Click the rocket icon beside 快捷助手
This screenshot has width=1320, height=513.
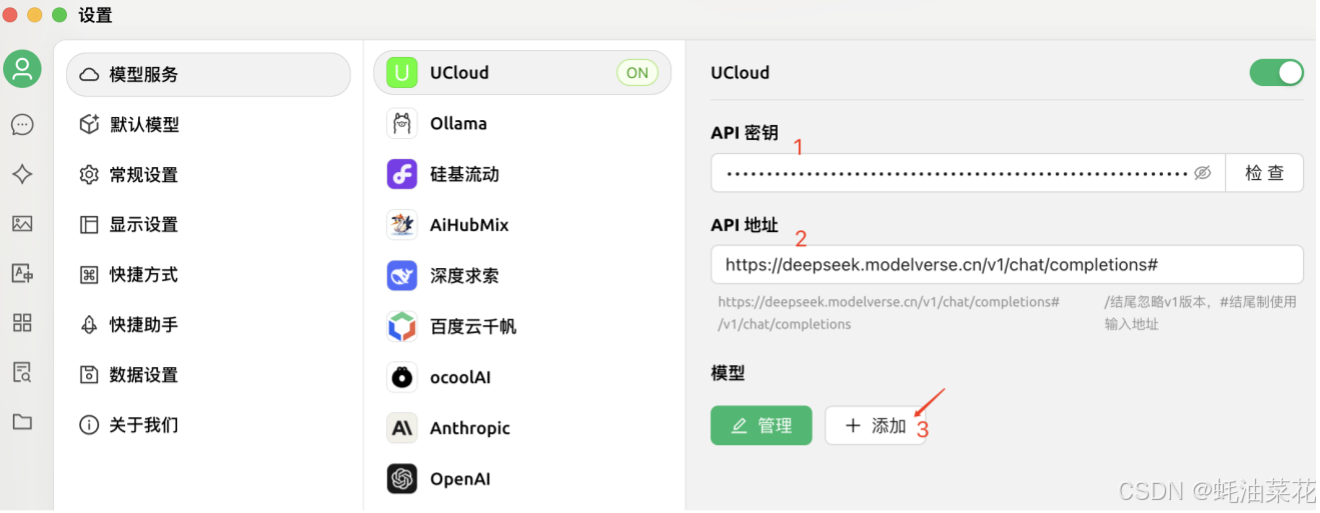point(89,325)
